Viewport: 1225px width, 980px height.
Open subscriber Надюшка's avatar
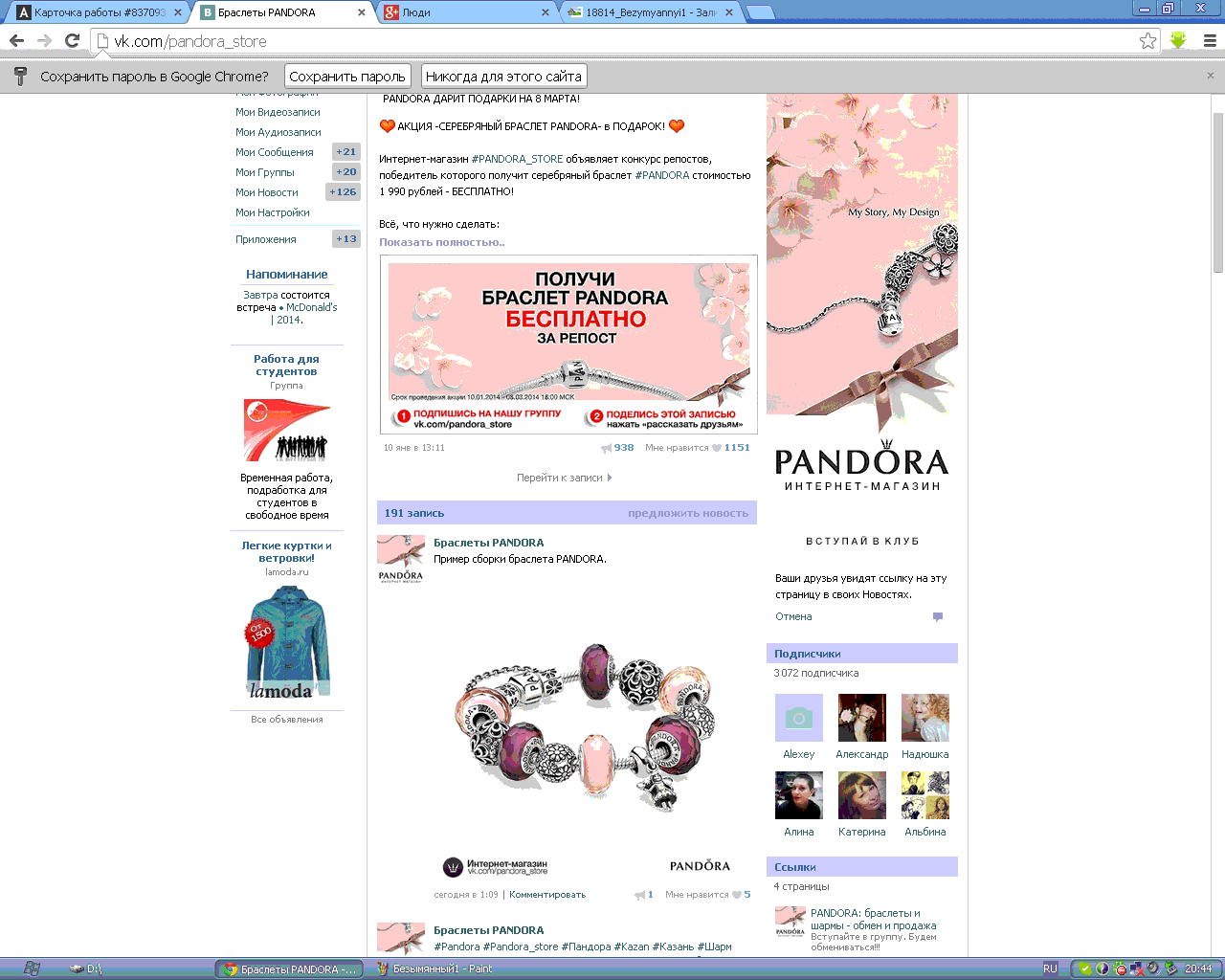pyautogui.click(x=925, y=718)
